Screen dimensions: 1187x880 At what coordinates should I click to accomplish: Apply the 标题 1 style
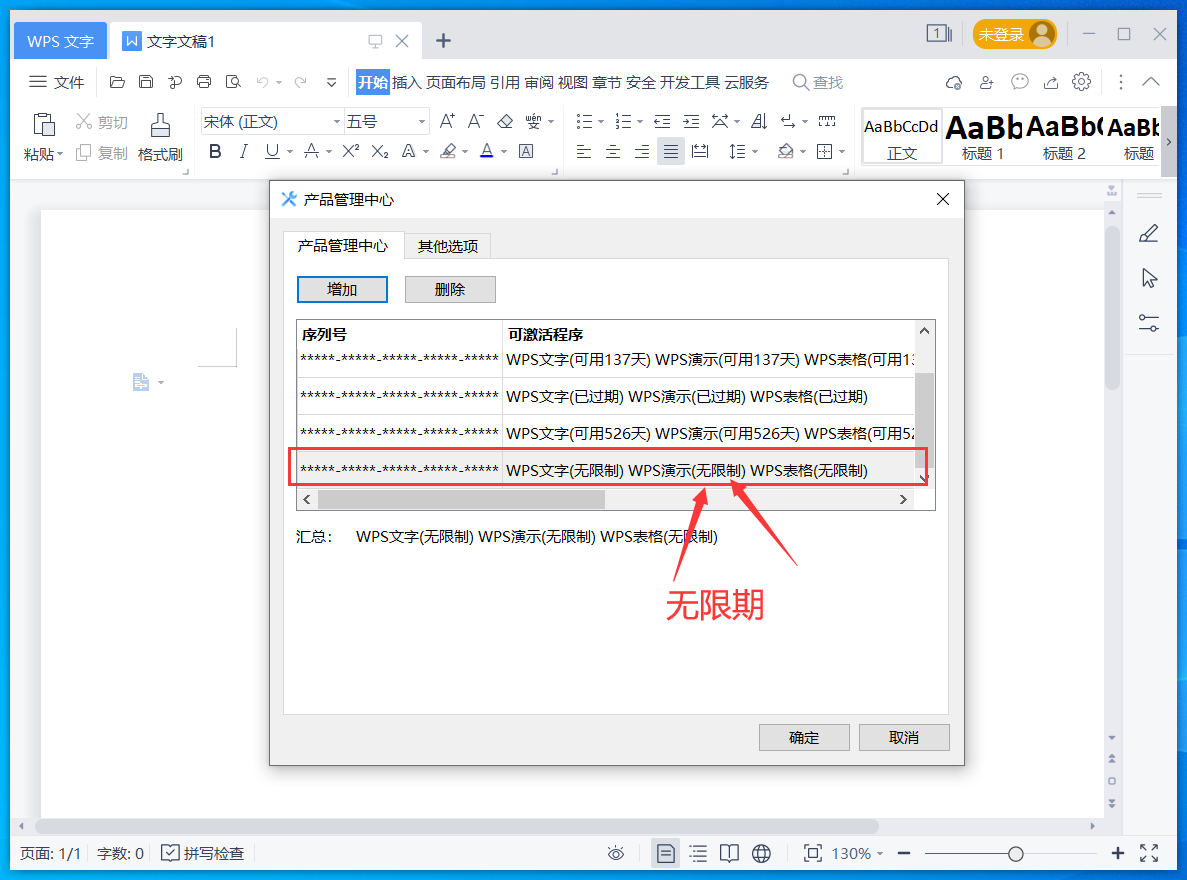point(983,136)
